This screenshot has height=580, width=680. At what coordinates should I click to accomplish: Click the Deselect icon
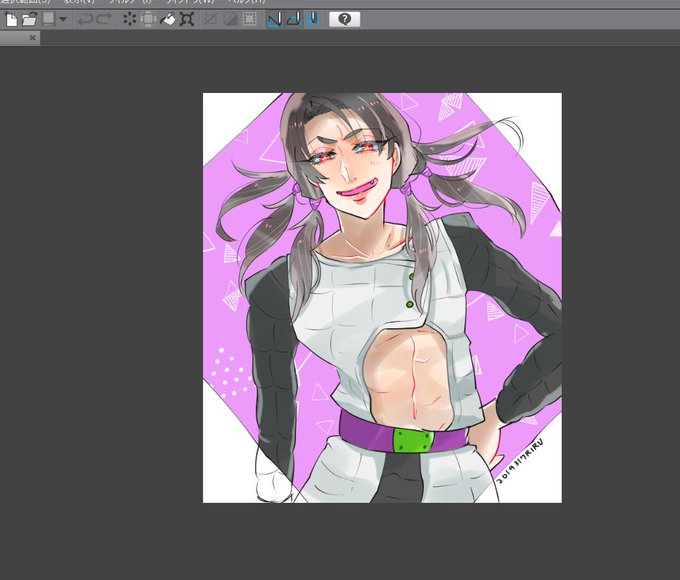(x=210, y=20)
